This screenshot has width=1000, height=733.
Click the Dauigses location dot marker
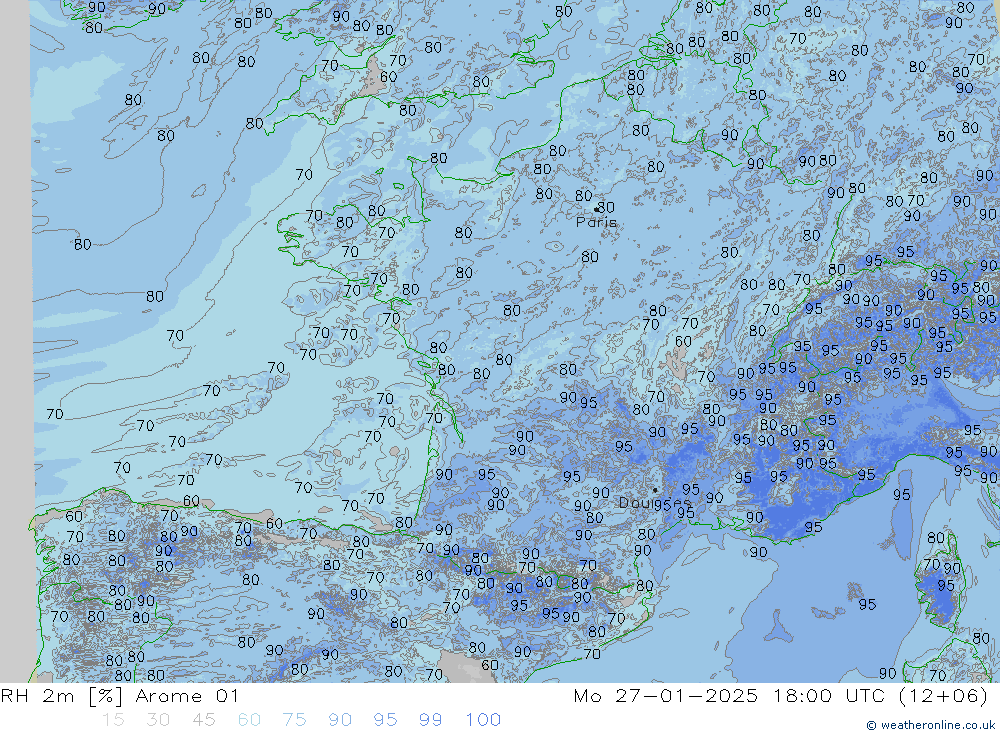[655, 490]
